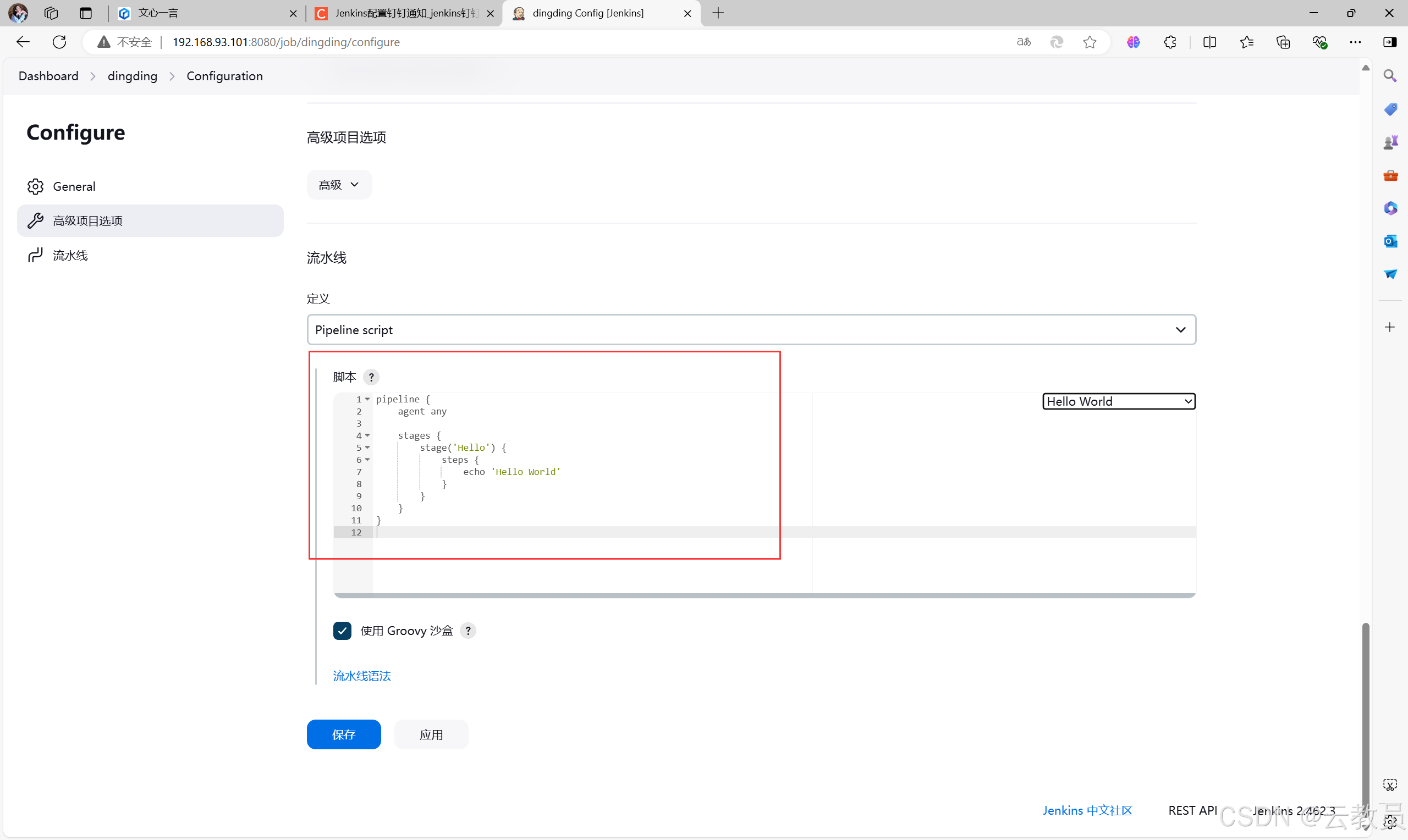Click the 高级项目选项 wrench icon

[x=36, y=220]
